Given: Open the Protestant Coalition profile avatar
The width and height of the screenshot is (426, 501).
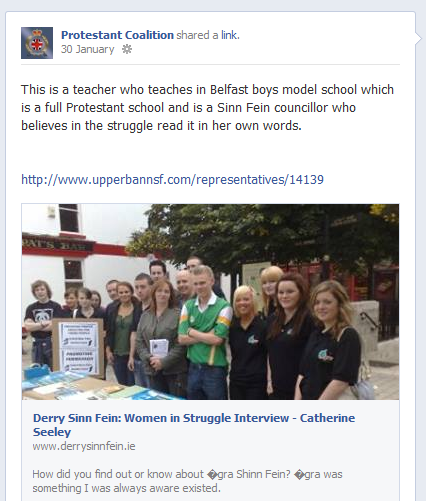Looking at the screenshot, I should click(x=37, y=43).
